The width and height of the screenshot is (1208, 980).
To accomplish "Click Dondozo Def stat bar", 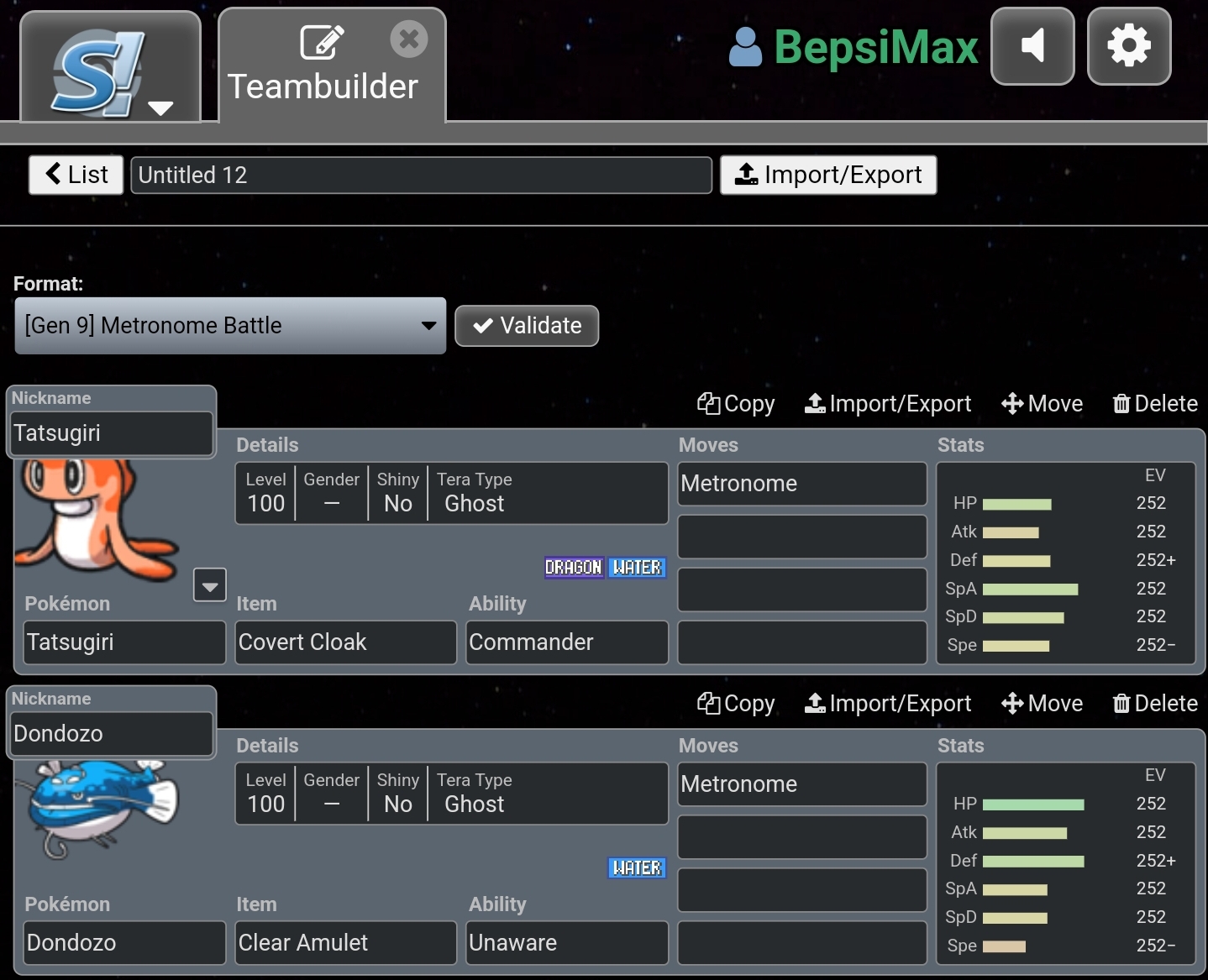I will pyautogui.click(x=1033, y=861).
